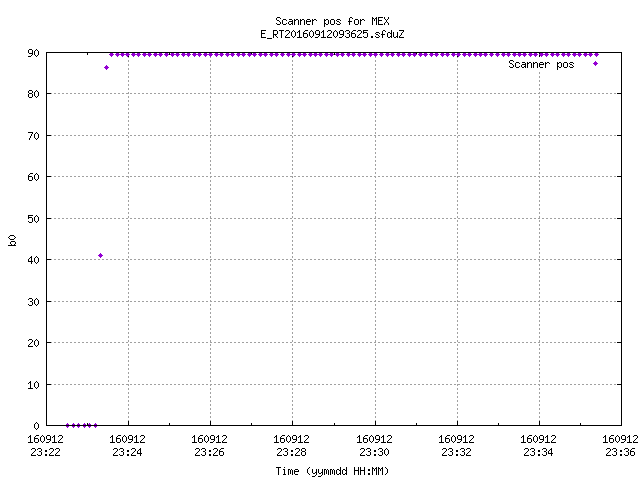Click x-axis time label 23:30
Image resolution: width=640 pixels, height=480 pixels.
coord(374,452)
